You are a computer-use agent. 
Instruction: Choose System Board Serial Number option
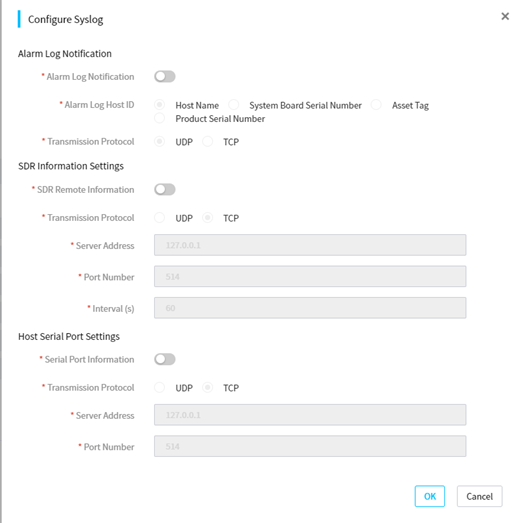pyautogui.click(x=233, y=105)
